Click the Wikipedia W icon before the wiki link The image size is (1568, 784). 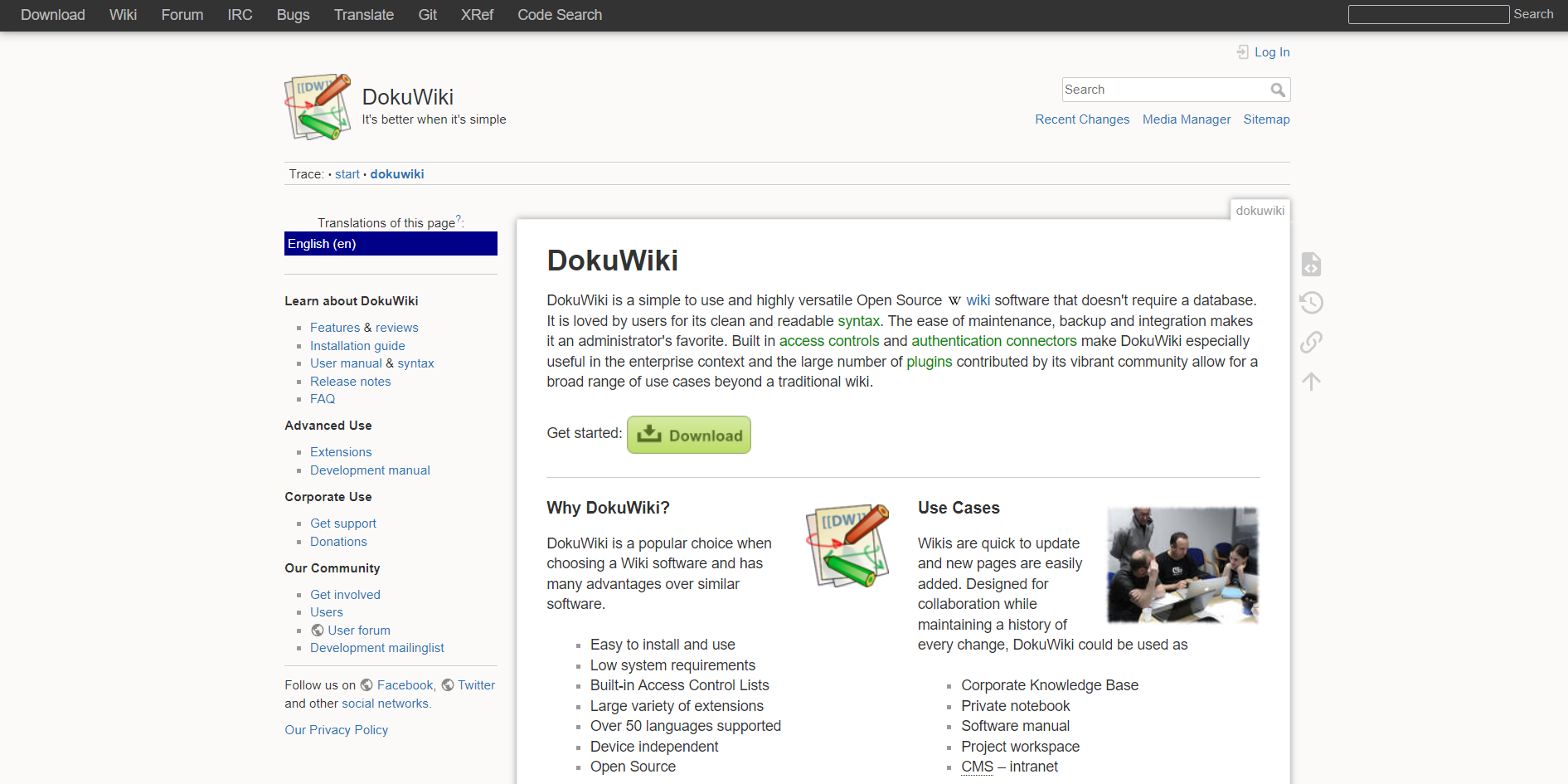click(954, 300)
